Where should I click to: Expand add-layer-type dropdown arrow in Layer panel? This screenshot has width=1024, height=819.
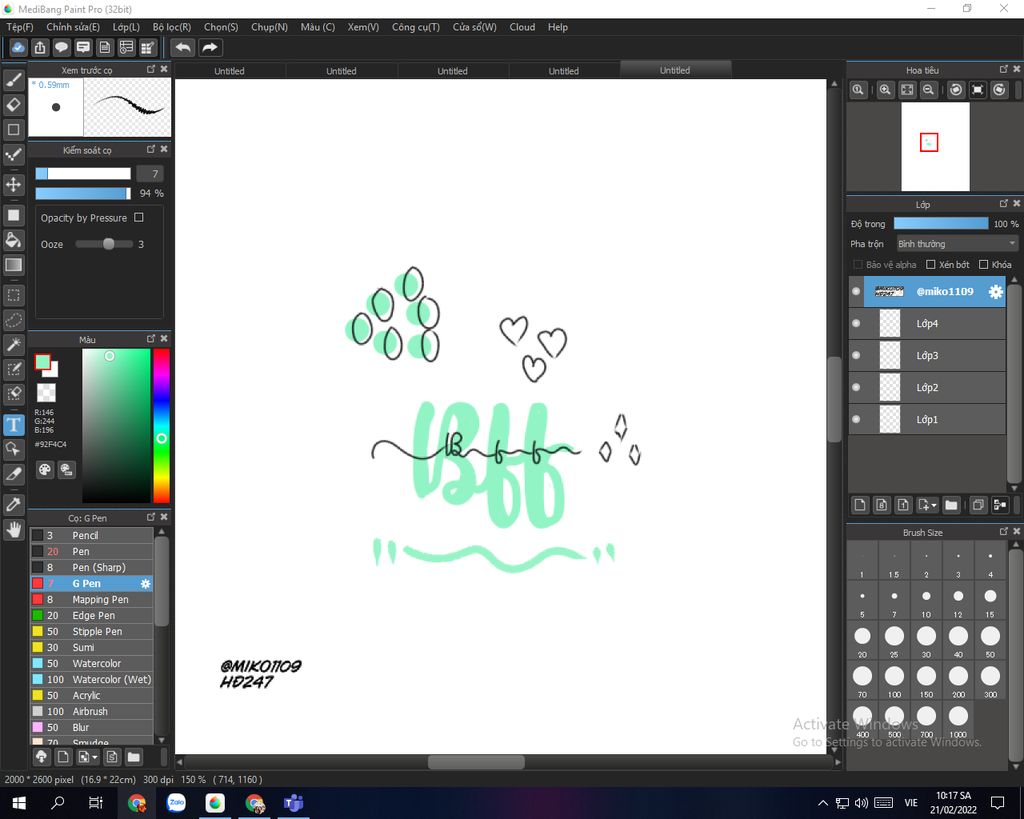click(934, 505)
